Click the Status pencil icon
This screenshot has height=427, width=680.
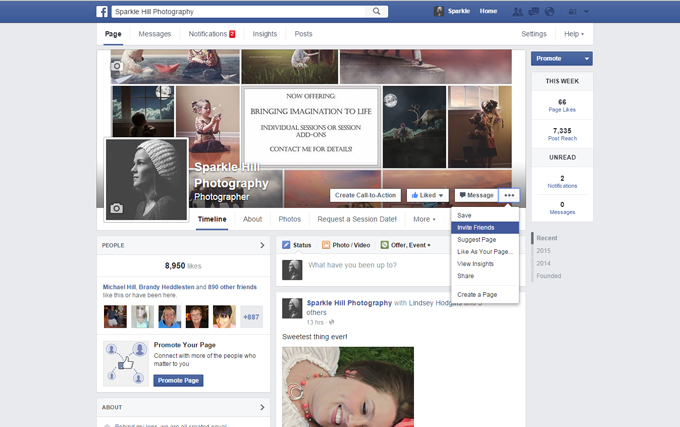click(x=286, y=245)
